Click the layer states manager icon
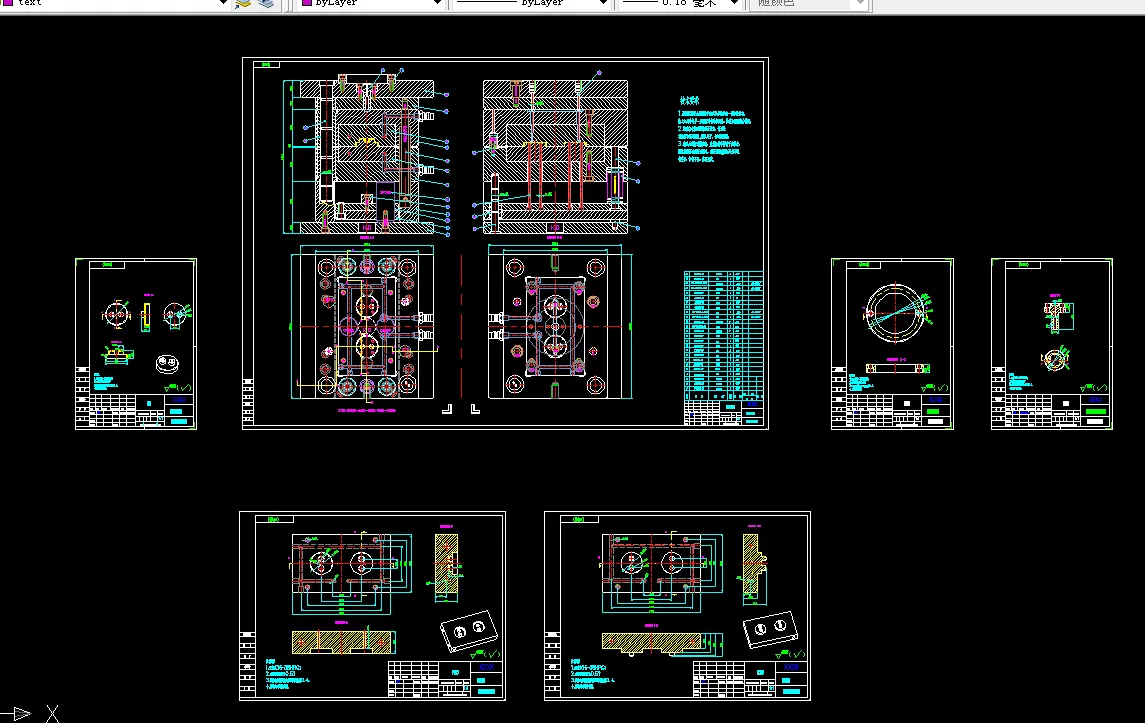 [243, 4]
